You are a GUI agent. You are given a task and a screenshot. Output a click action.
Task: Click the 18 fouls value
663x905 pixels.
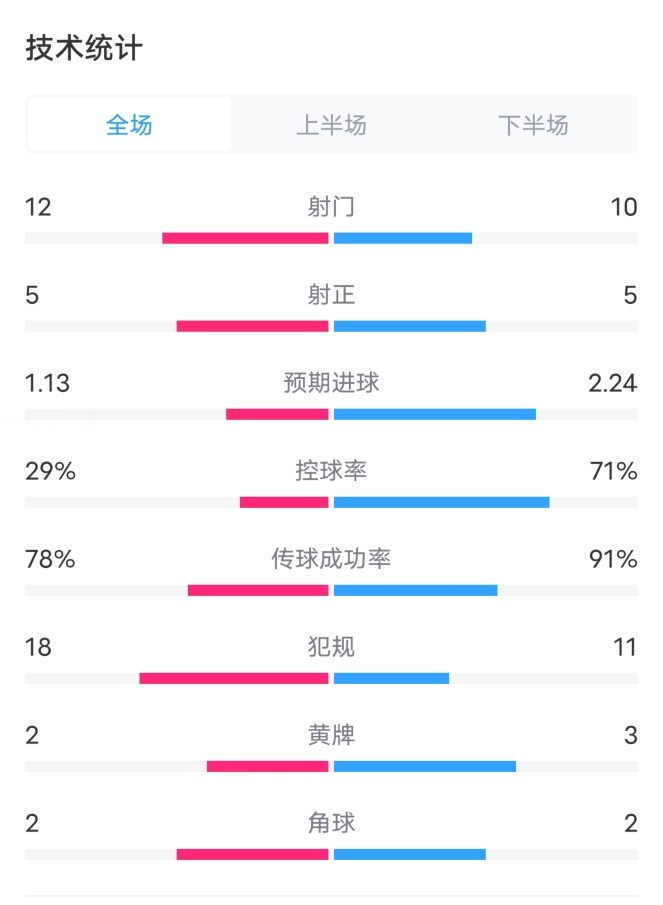(x=38, y=647)
